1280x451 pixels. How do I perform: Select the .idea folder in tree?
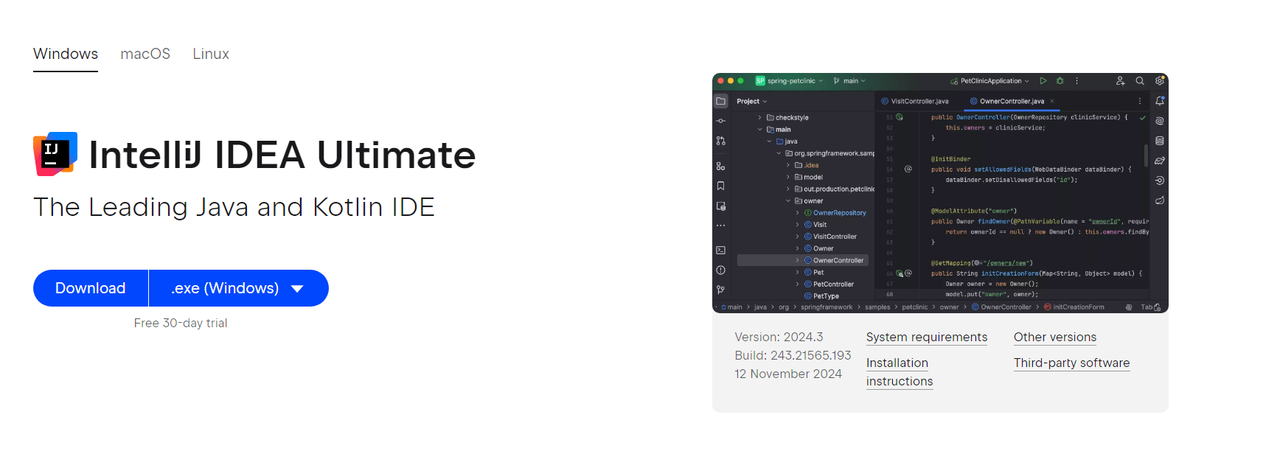[x=812, y=165]
